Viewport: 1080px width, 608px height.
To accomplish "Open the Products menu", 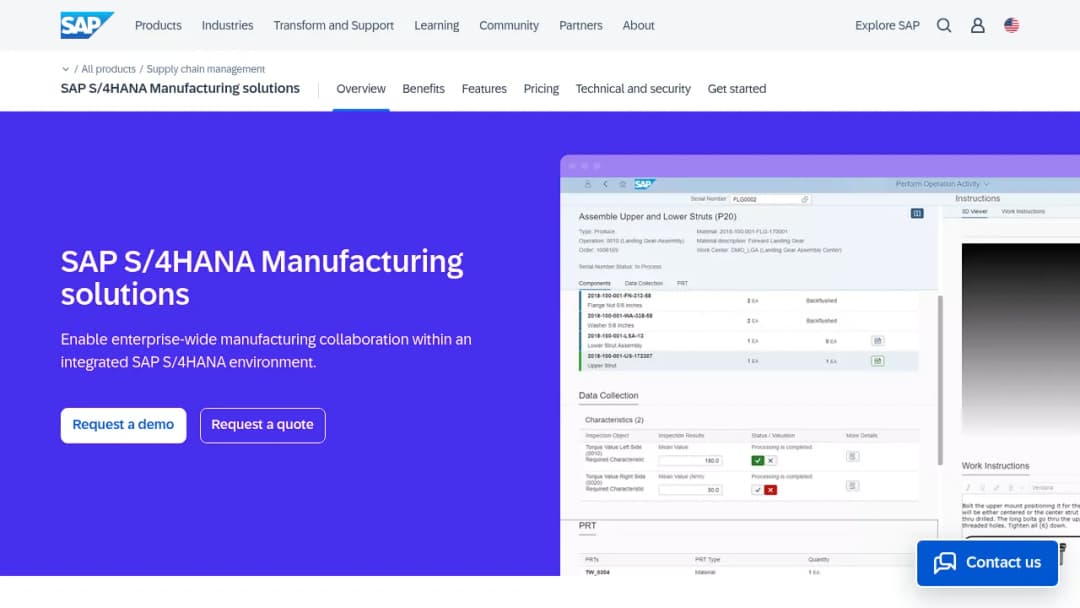I will (158, 25).
